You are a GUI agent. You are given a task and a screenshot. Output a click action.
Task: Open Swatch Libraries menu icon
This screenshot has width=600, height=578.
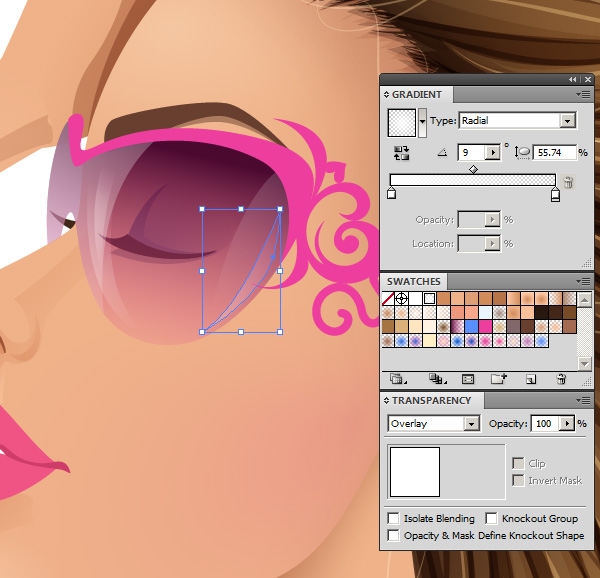tap(398, 379)
